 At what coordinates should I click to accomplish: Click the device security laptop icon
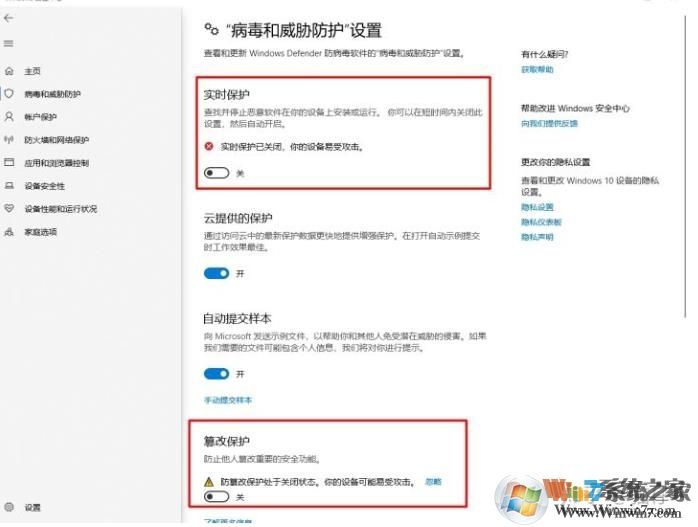coord(9,186)
